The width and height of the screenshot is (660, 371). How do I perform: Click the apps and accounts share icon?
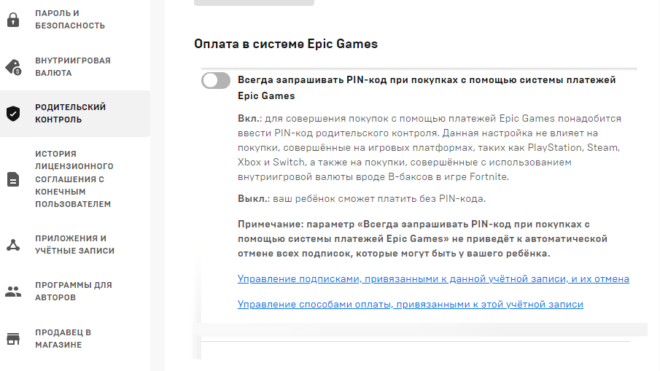13,245
